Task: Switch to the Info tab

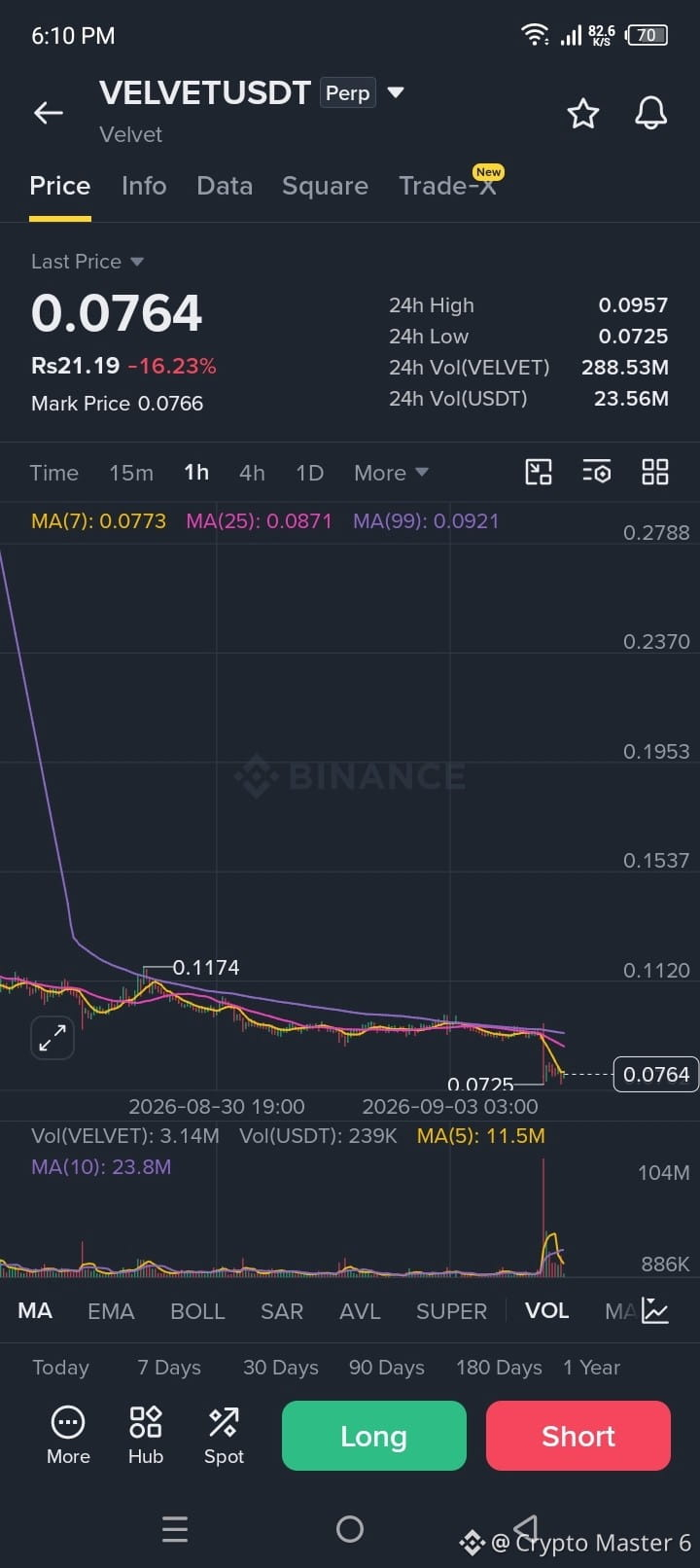Action: (144, 186)
